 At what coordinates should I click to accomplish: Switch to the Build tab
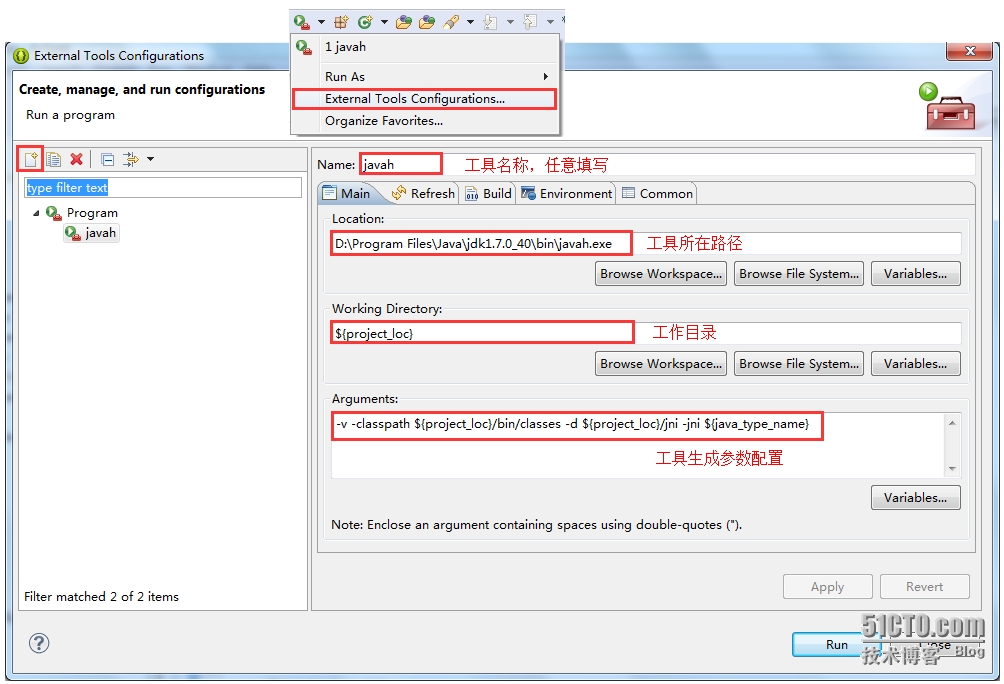point(488,193)
